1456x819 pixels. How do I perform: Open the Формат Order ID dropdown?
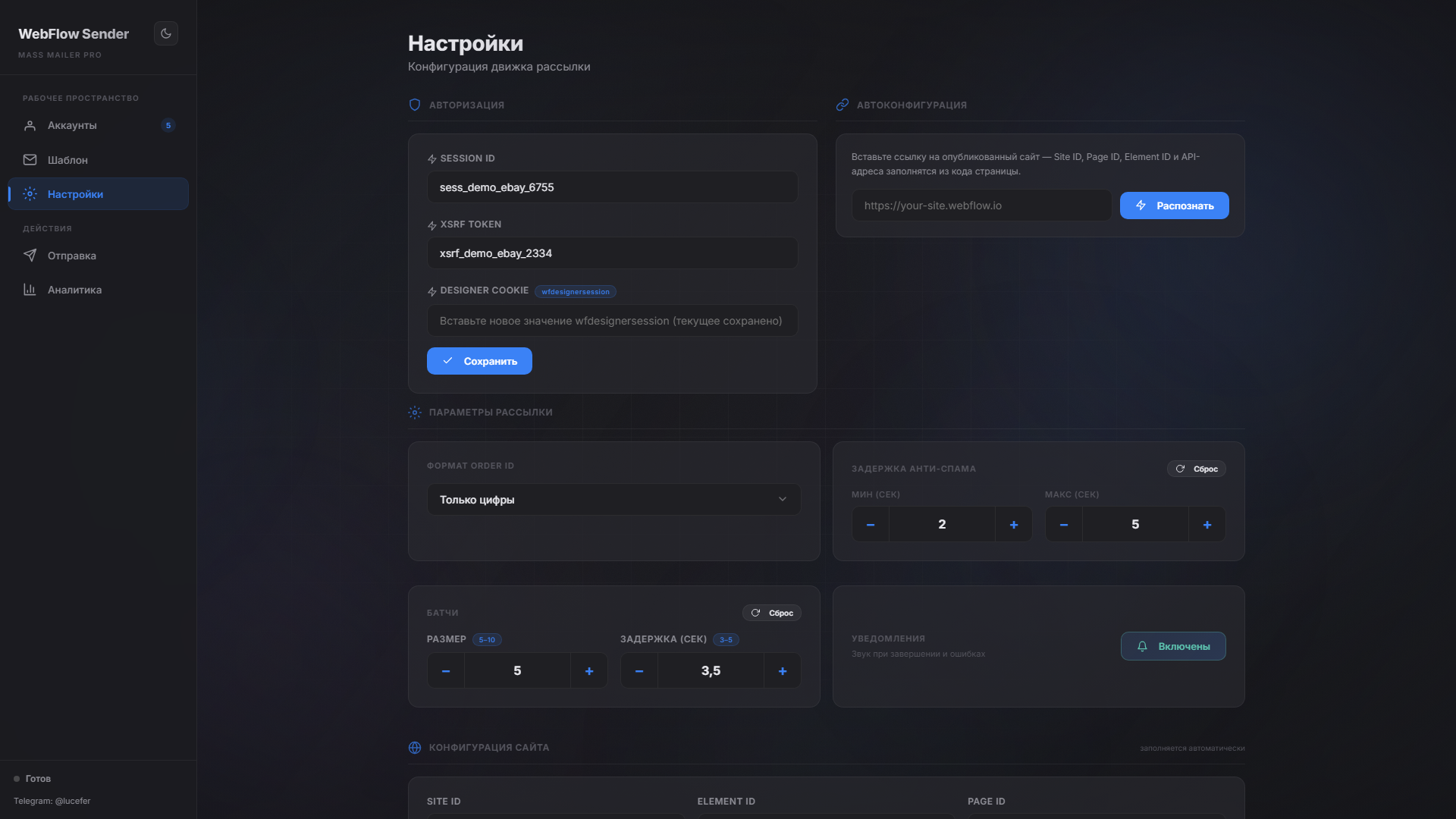613,500
